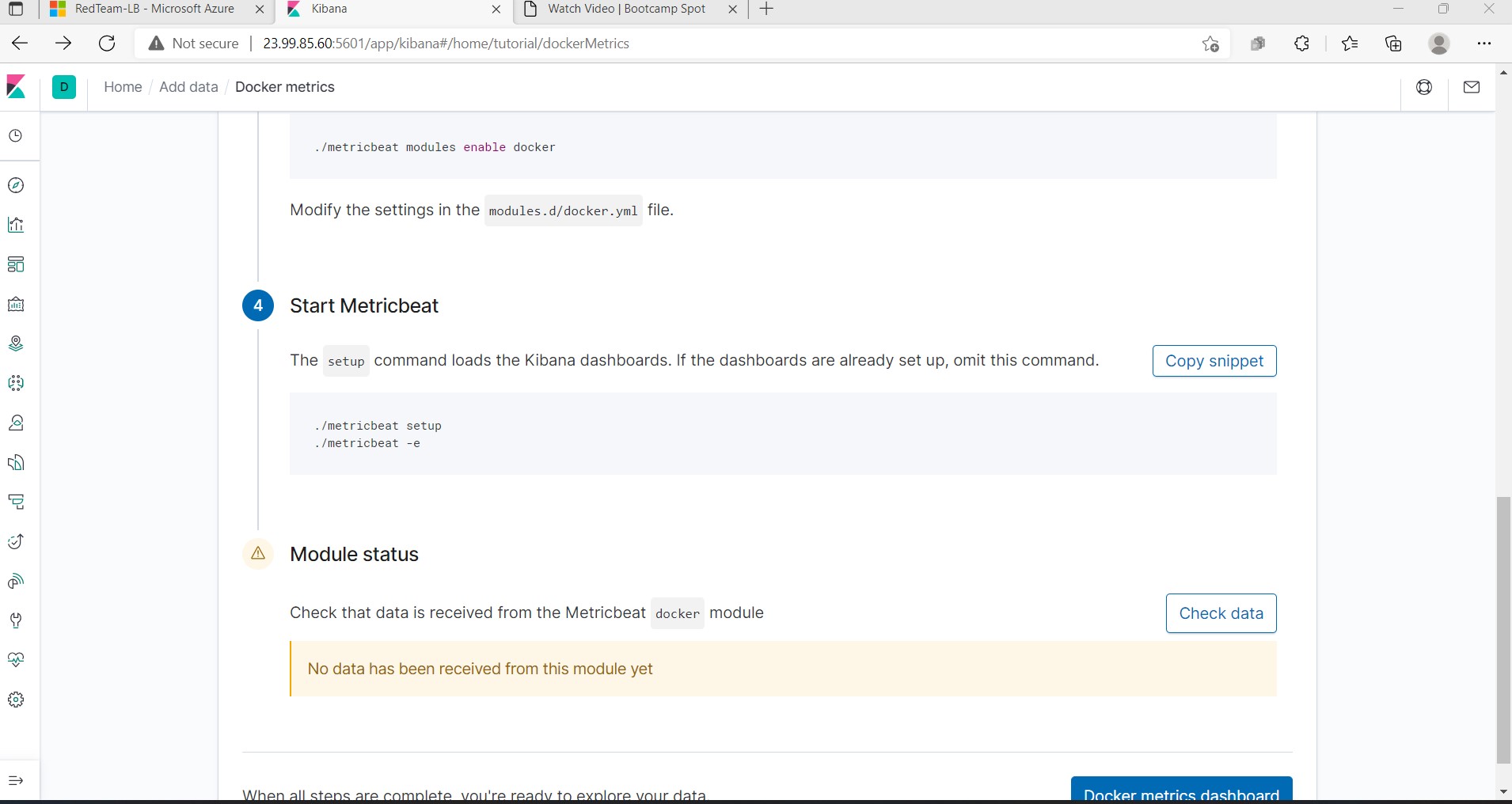Open the browser Settings and more menu
This screenshot has width=1512, height=804.
[x=1485, y=44]
